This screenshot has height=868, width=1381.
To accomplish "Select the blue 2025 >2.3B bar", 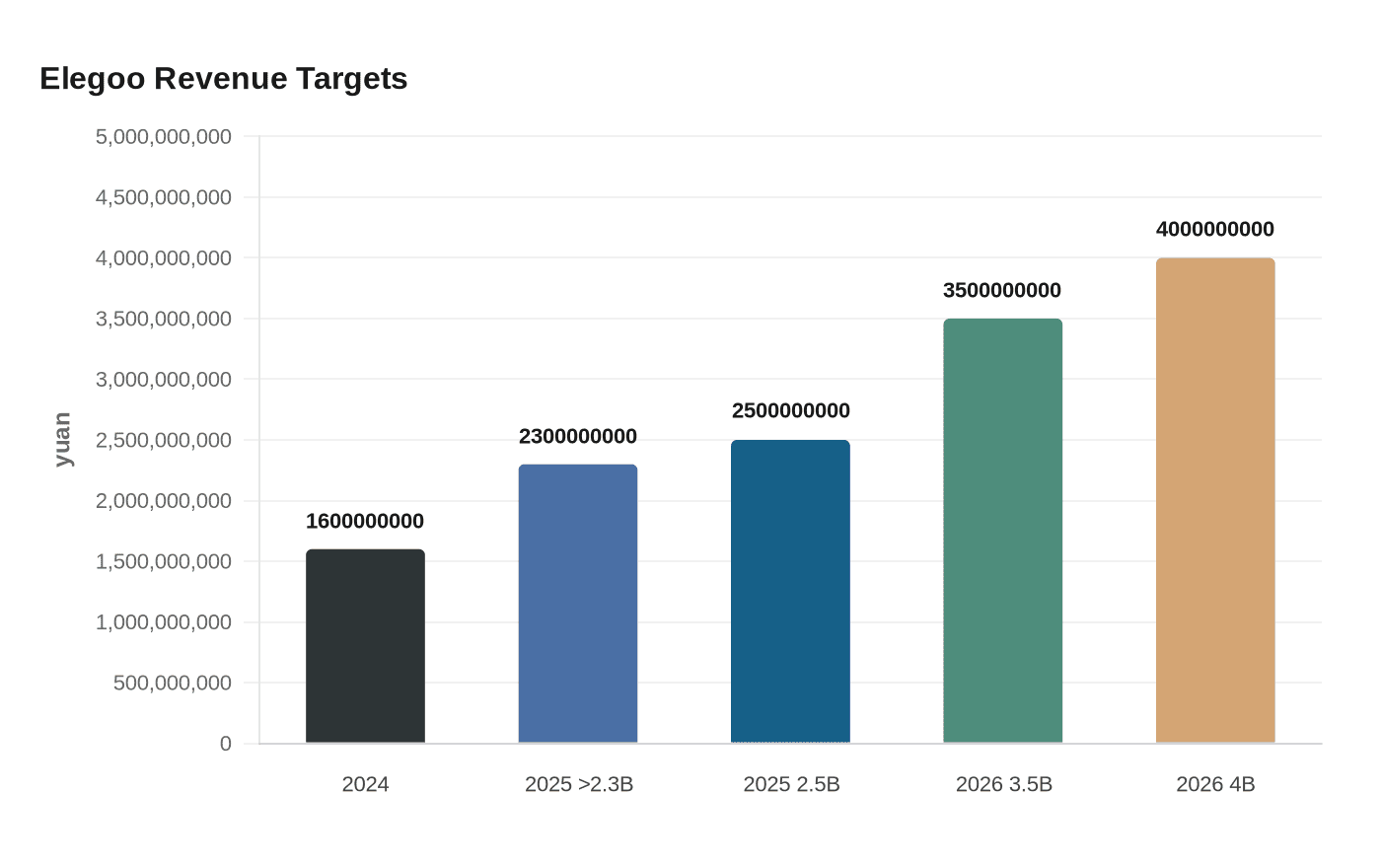I will coord(578,604).
